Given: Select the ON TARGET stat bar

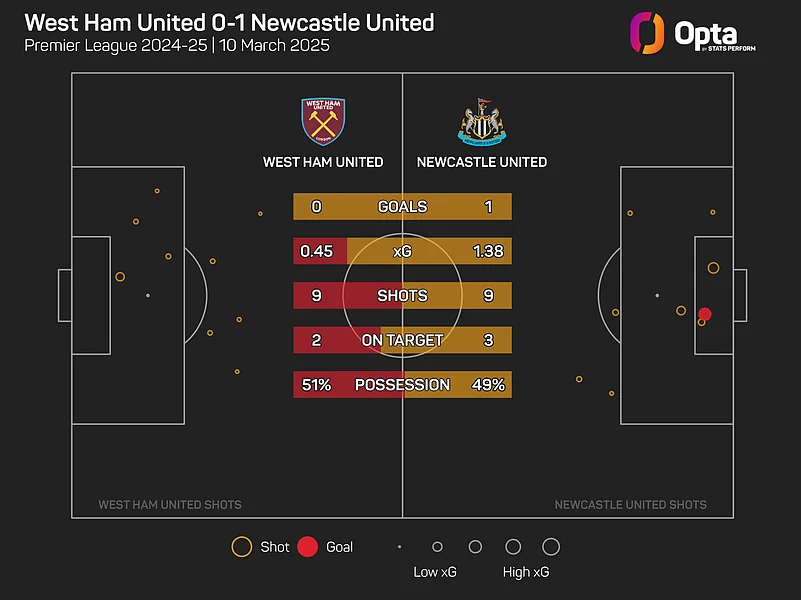Looking at the screenshot, I should pyautogui.click(x=402, y=340).
